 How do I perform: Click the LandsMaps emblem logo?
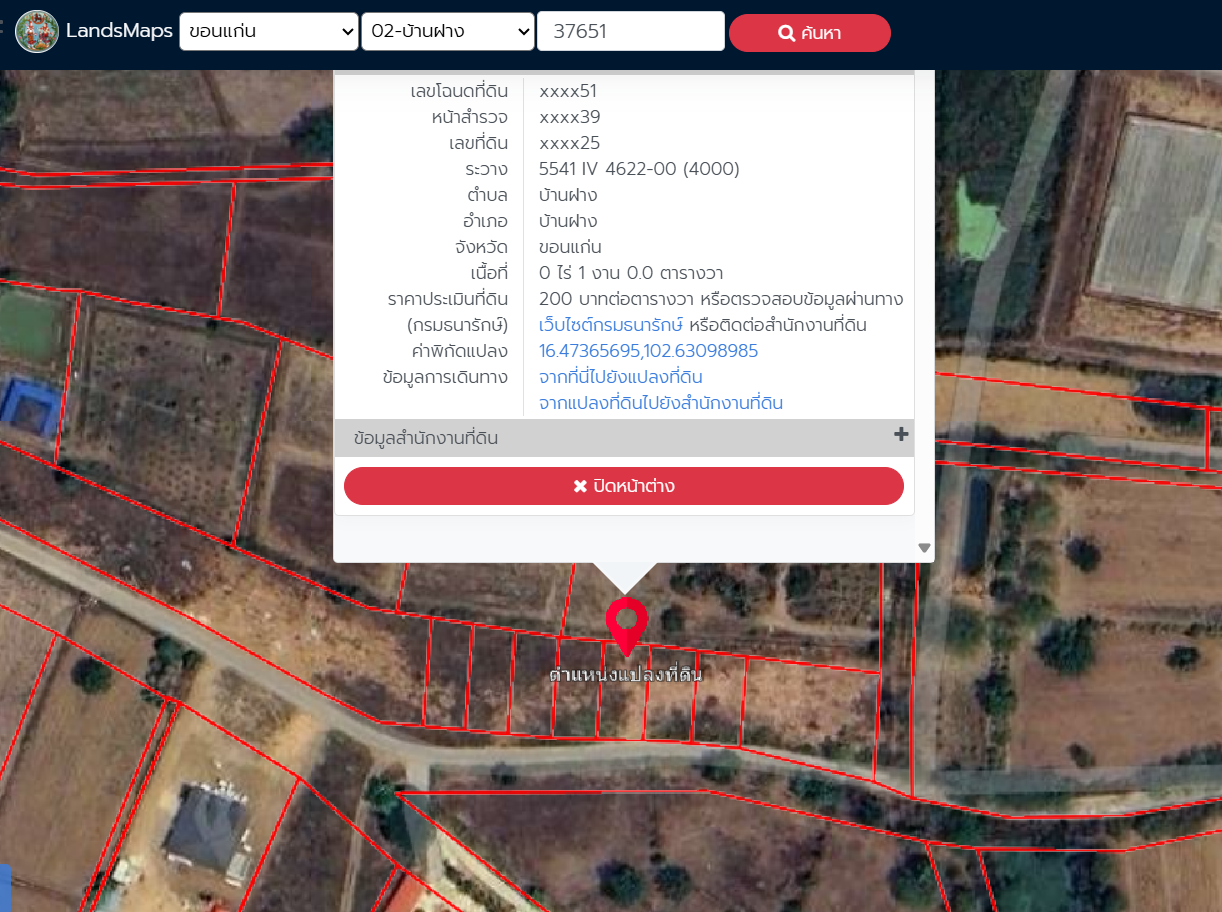click(37, 32)
